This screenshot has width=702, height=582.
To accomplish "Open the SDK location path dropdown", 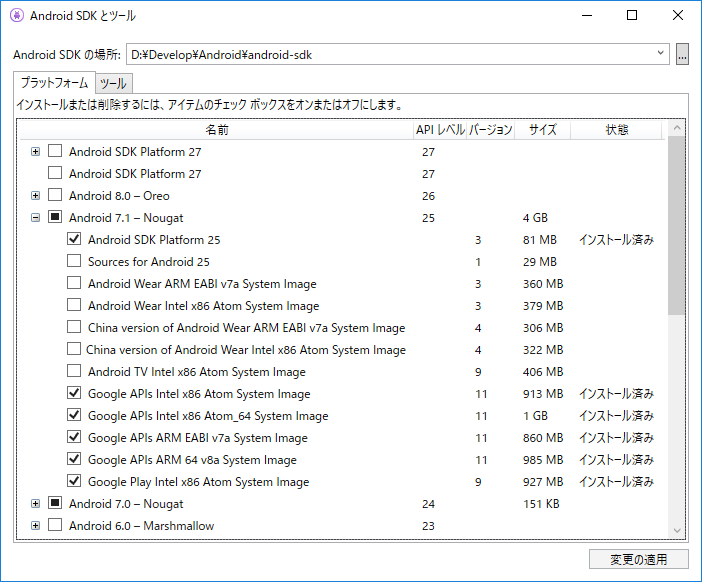I will click(x=660, y=53).
